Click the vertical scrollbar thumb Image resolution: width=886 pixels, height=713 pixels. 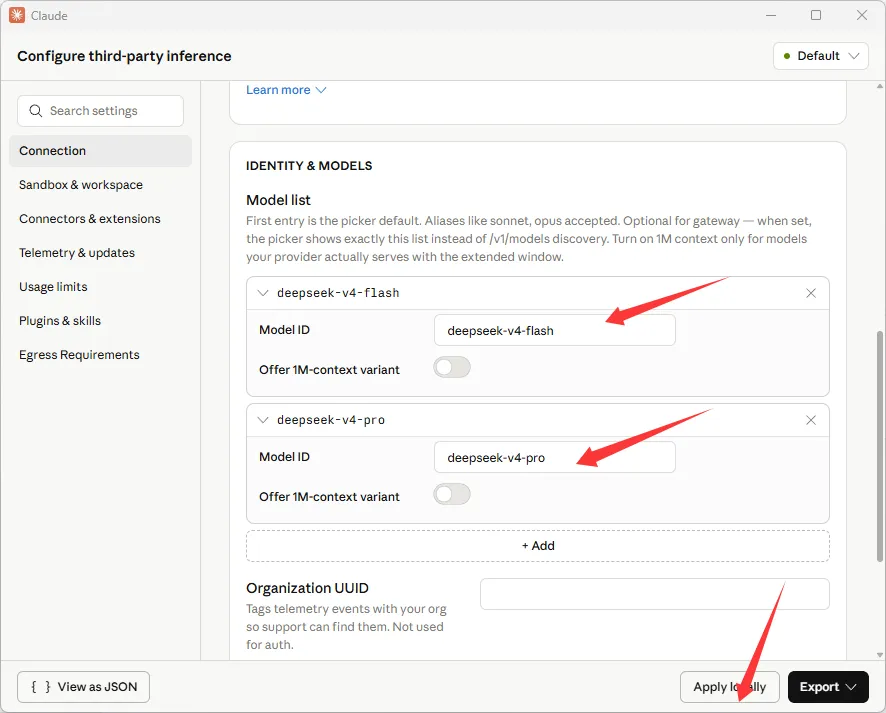(879, 446)
